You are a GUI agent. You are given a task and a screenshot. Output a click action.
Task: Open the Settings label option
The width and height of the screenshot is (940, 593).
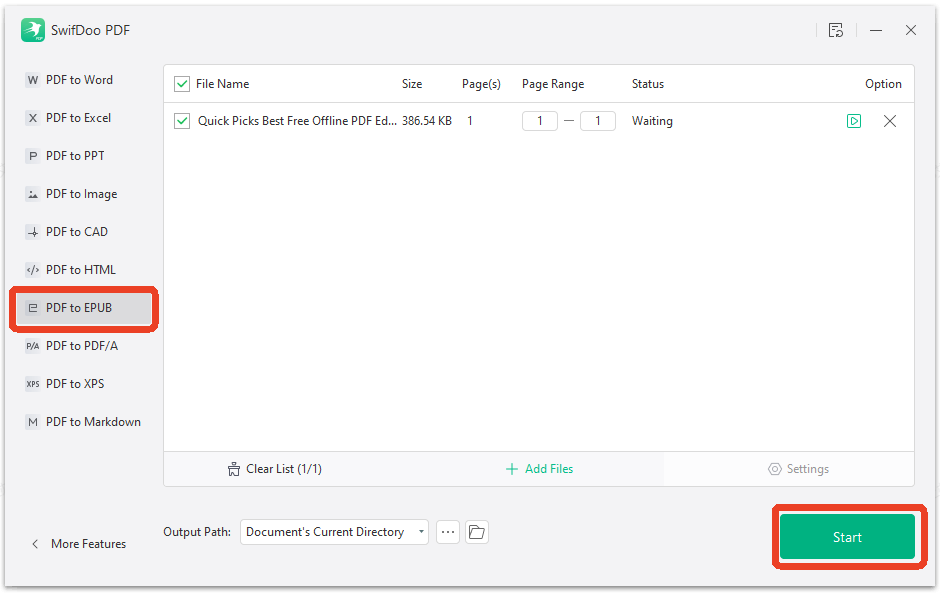pyautogui.click(x=808, y=469)
